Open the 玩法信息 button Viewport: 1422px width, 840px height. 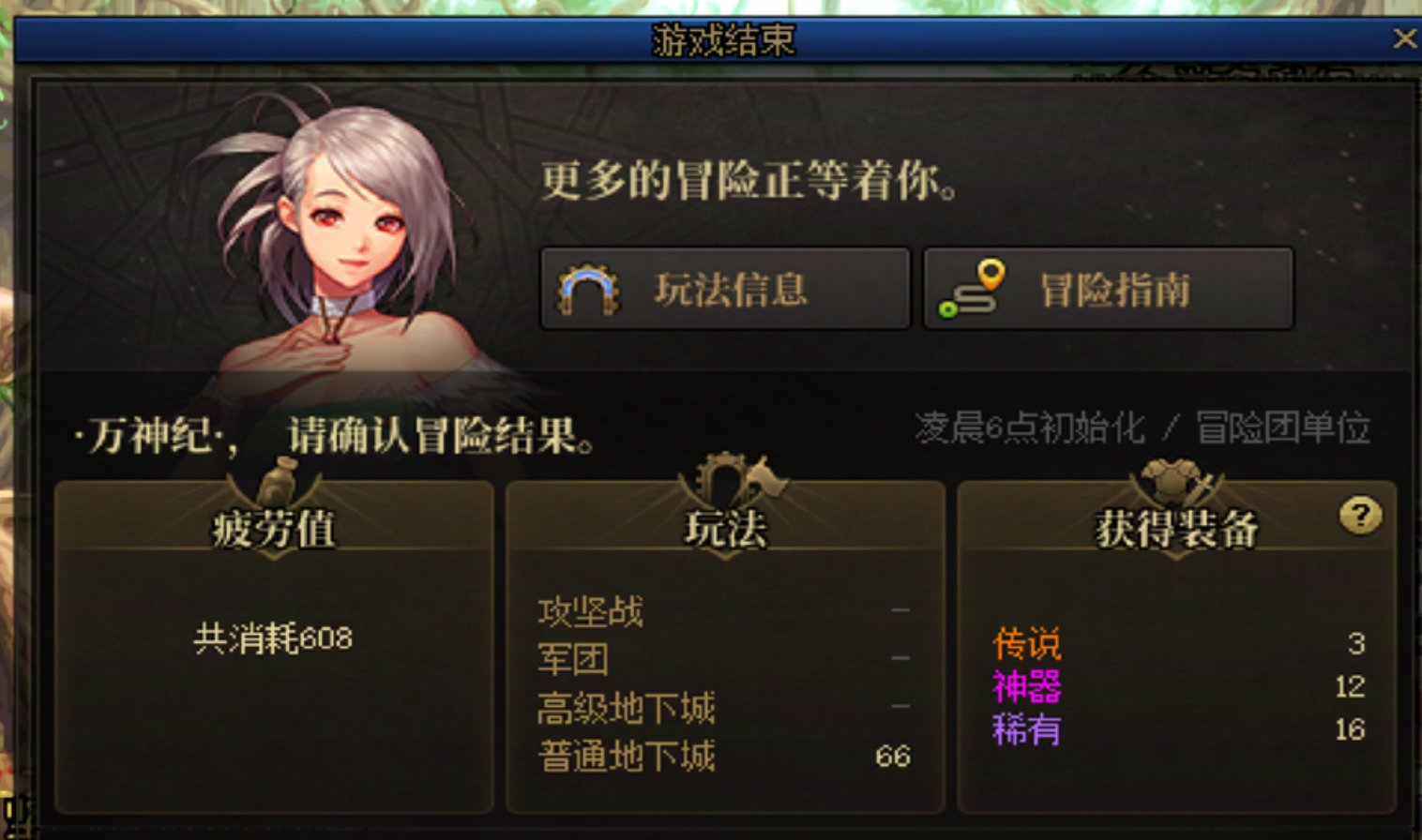[725, 288]
